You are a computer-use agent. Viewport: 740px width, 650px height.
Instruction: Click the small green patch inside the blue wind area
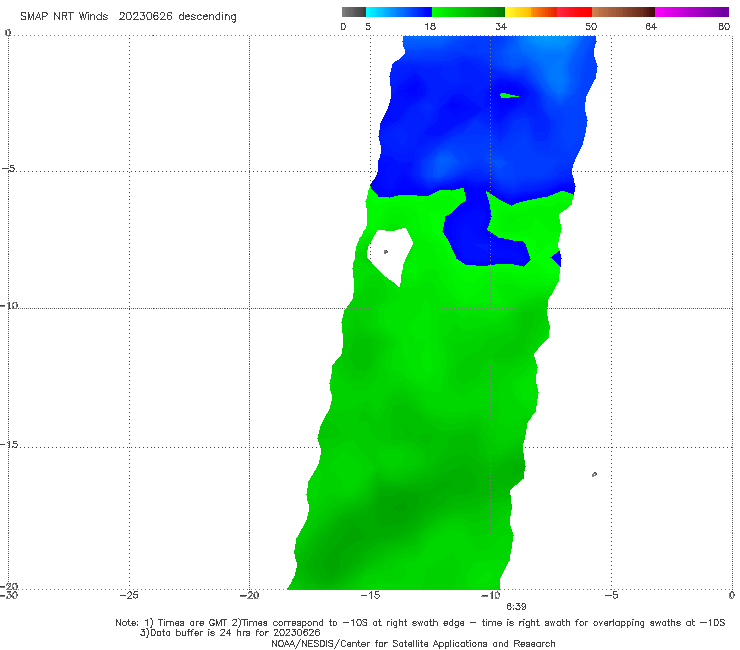[x=509, y=96]
